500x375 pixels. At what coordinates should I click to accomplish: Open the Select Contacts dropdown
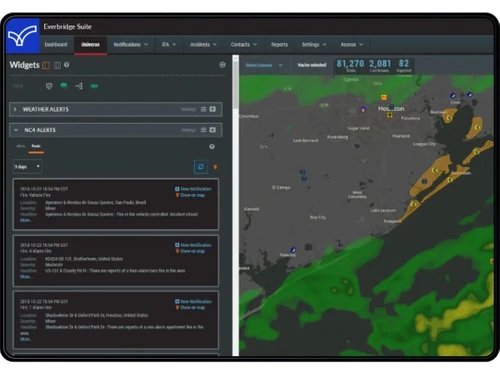[x=264, y=65]
